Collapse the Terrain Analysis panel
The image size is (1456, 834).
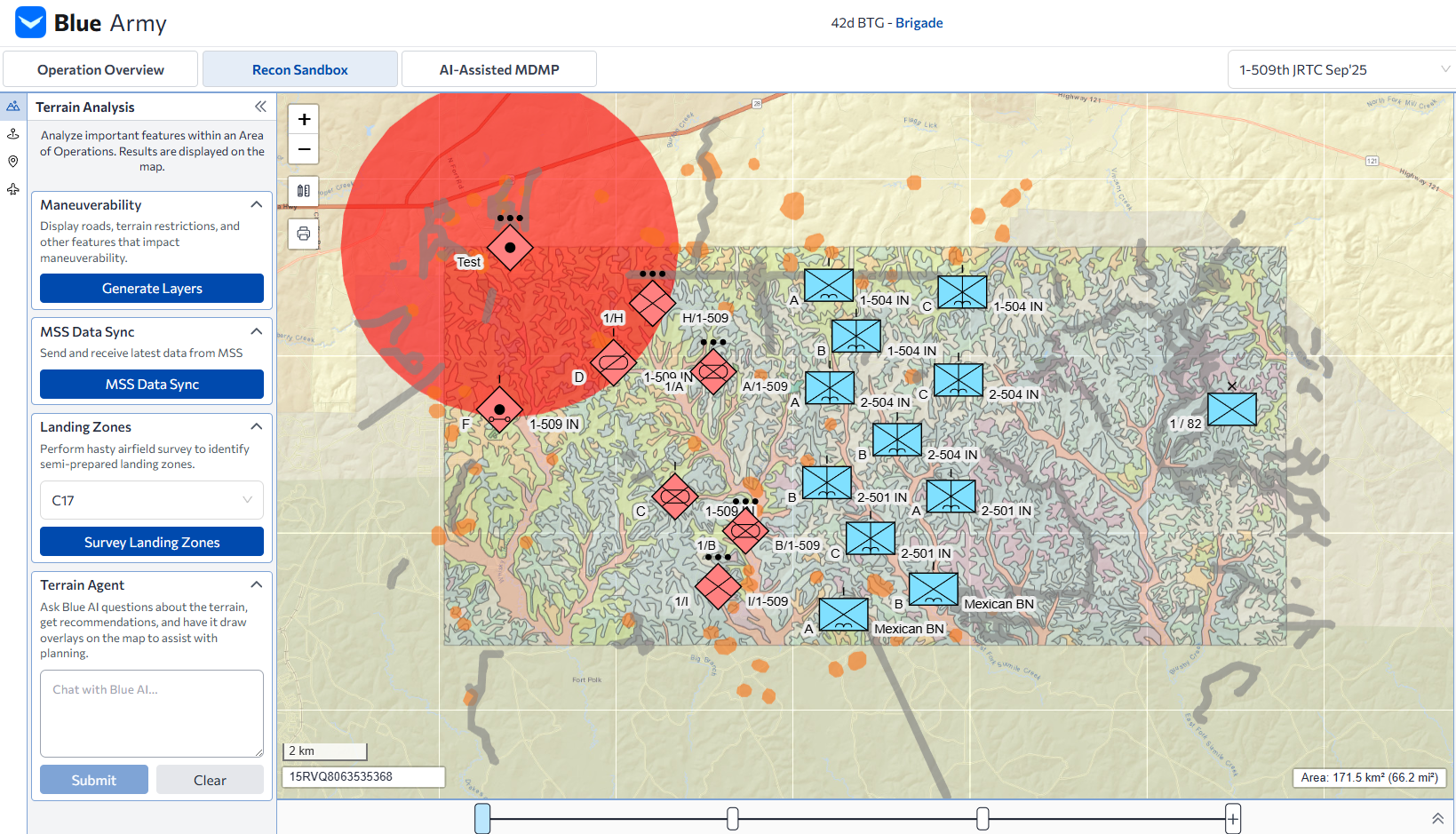click(x=260, y=107)
